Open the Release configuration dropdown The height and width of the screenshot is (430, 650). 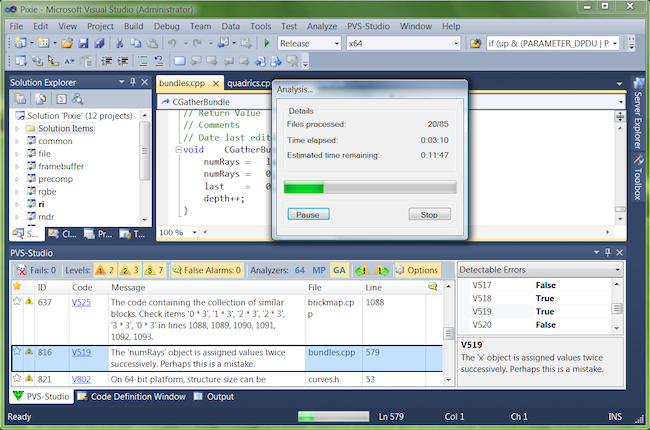(x=337, y=43)
